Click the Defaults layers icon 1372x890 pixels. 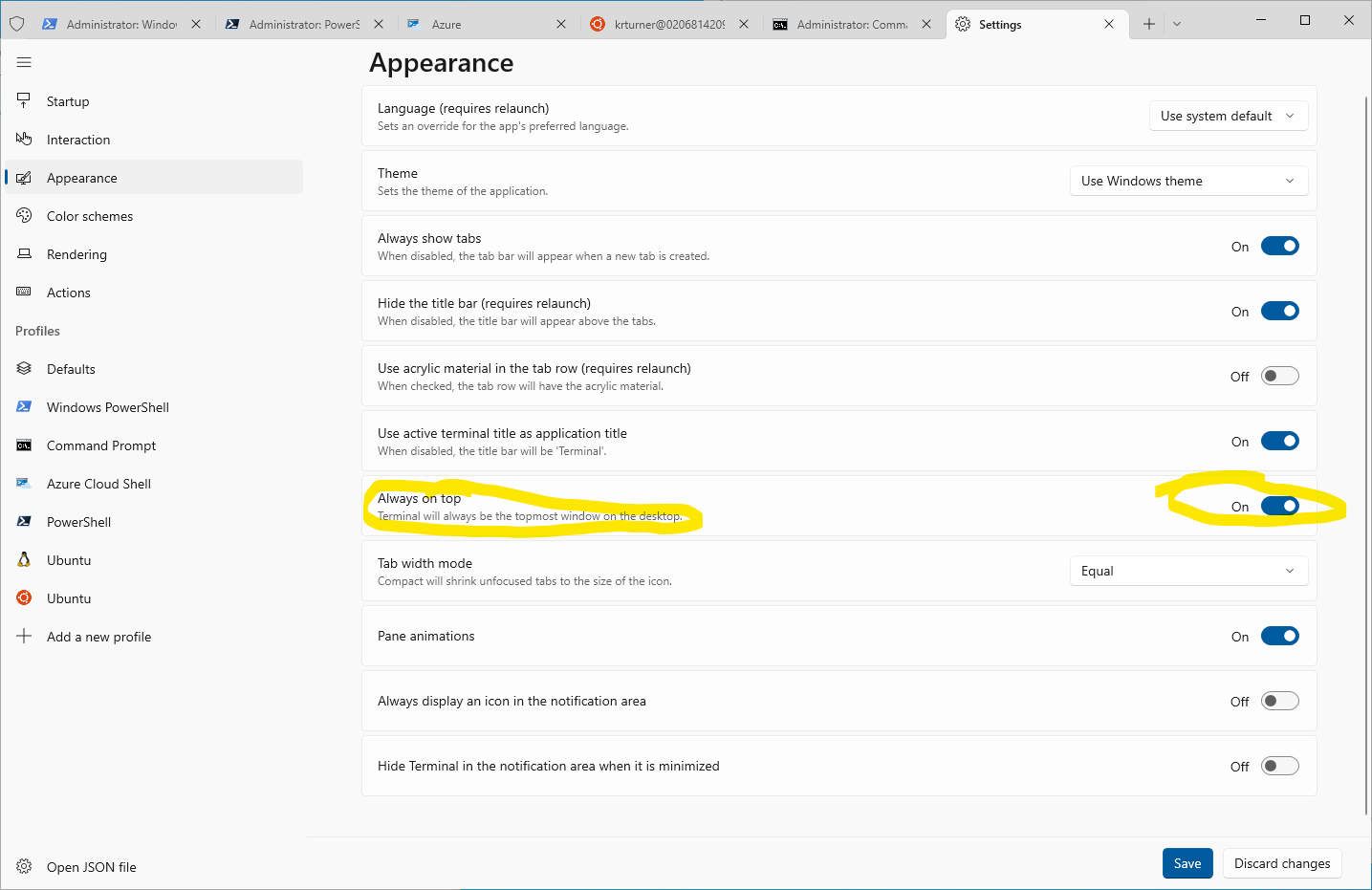[x=24, y=369]
